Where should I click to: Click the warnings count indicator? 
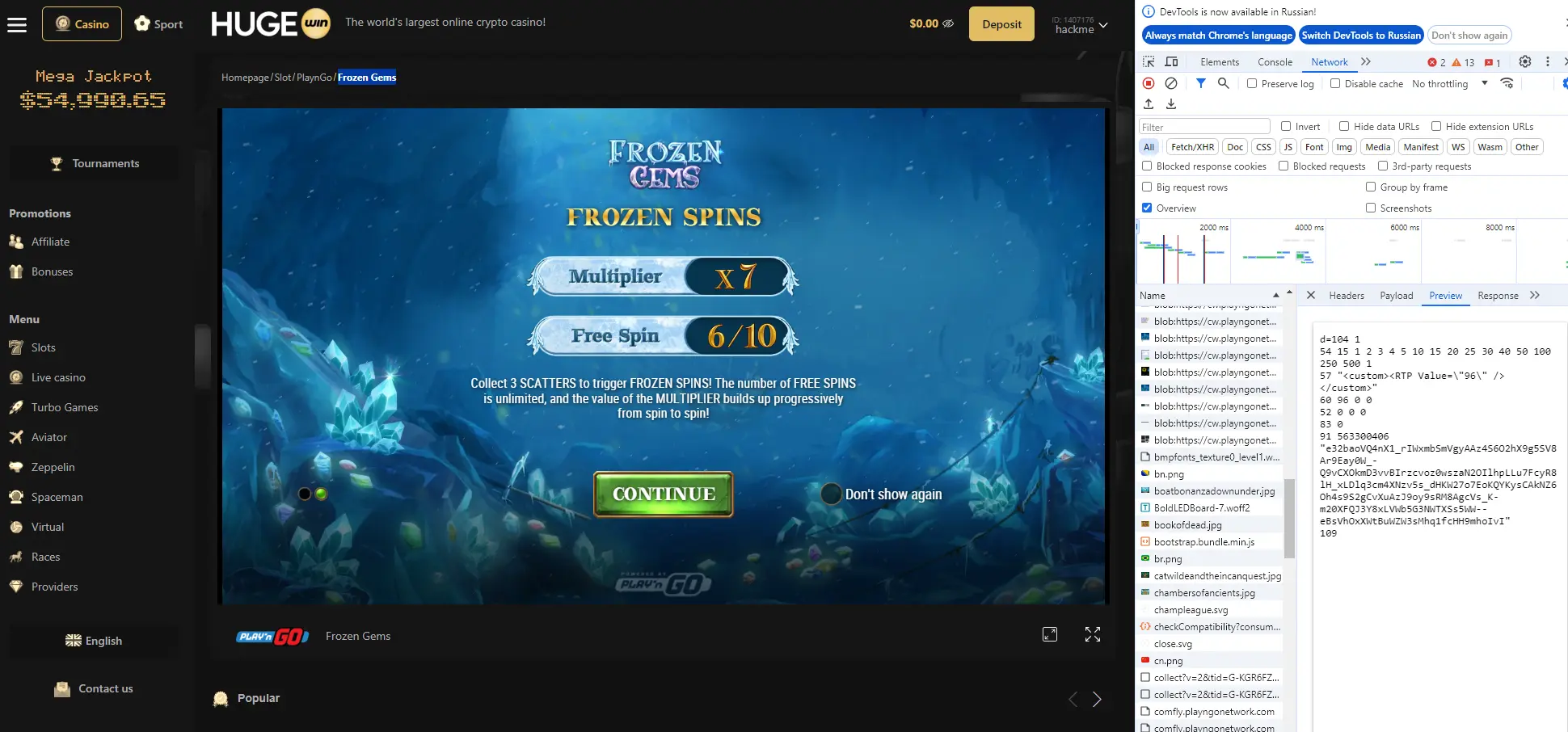click(1463, 62)
